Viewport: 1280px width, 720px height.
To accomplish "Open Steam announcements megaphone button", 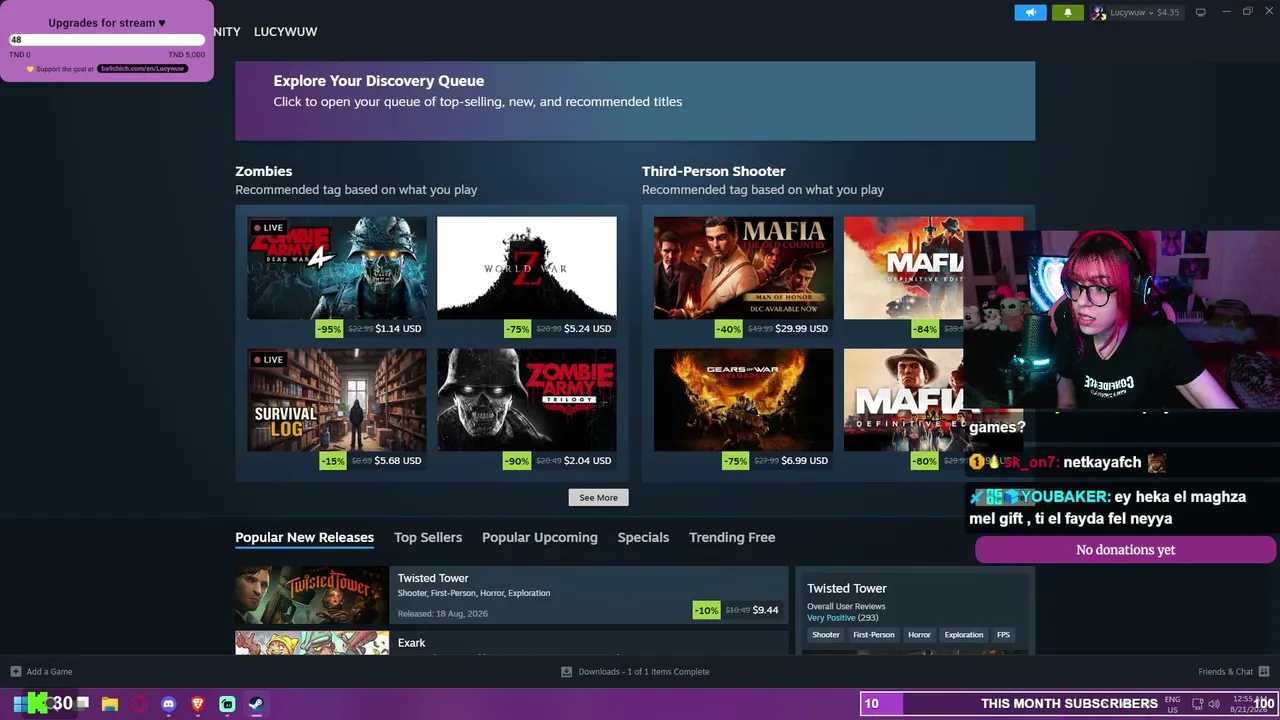I will [1030, 13].
